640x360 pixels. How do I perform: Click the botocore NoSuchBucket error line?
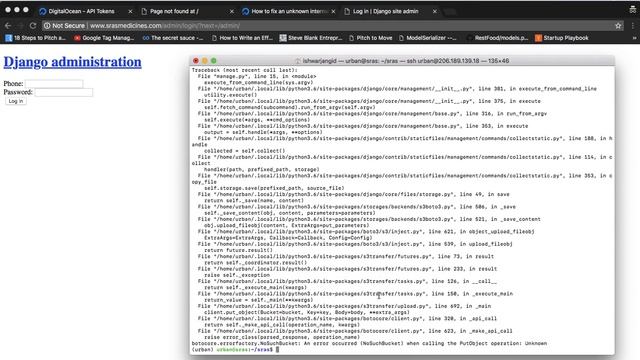(369, 344)
